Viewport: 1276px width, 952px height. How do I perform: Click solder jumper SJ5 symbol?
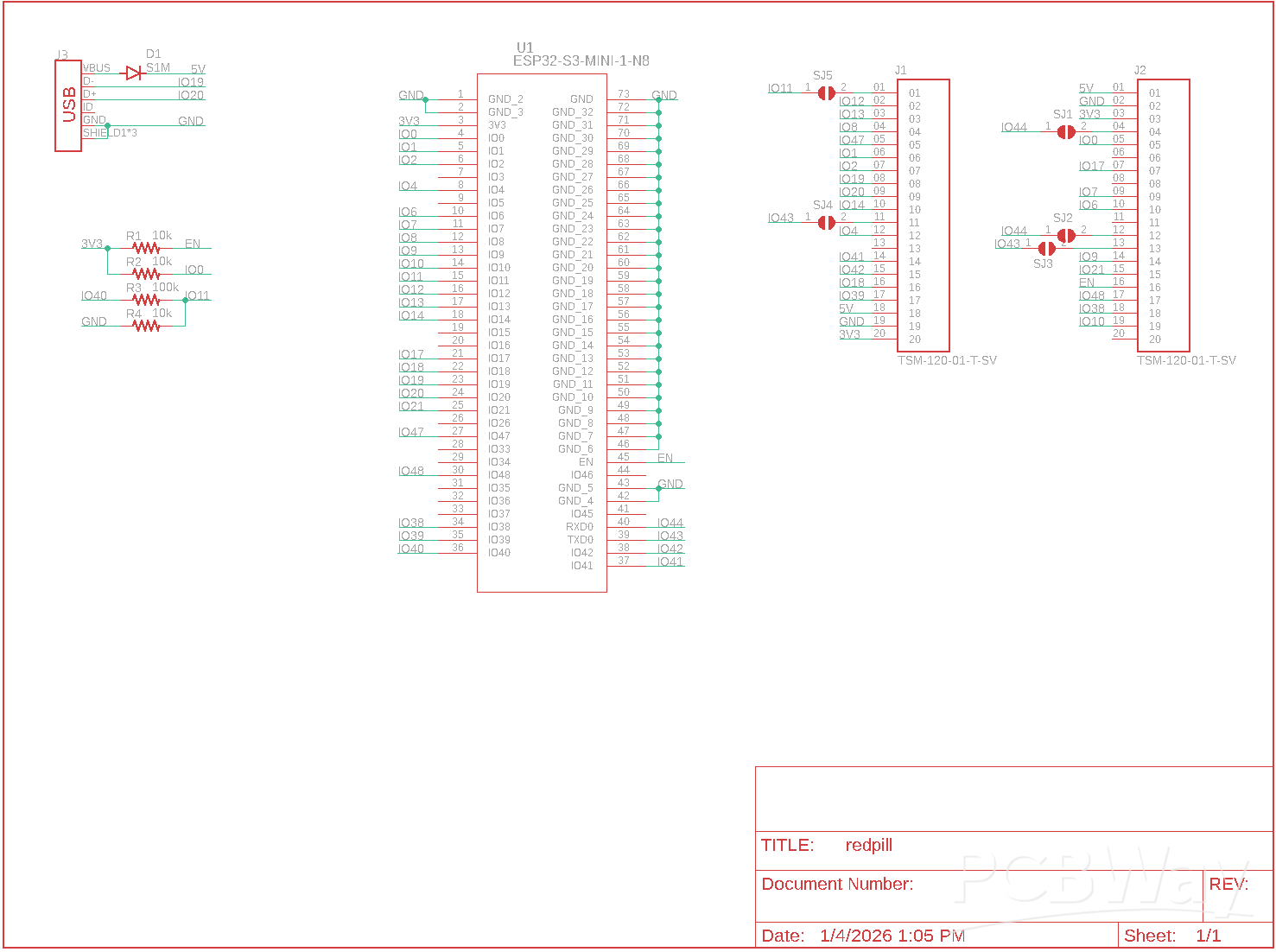coord(826,92)
